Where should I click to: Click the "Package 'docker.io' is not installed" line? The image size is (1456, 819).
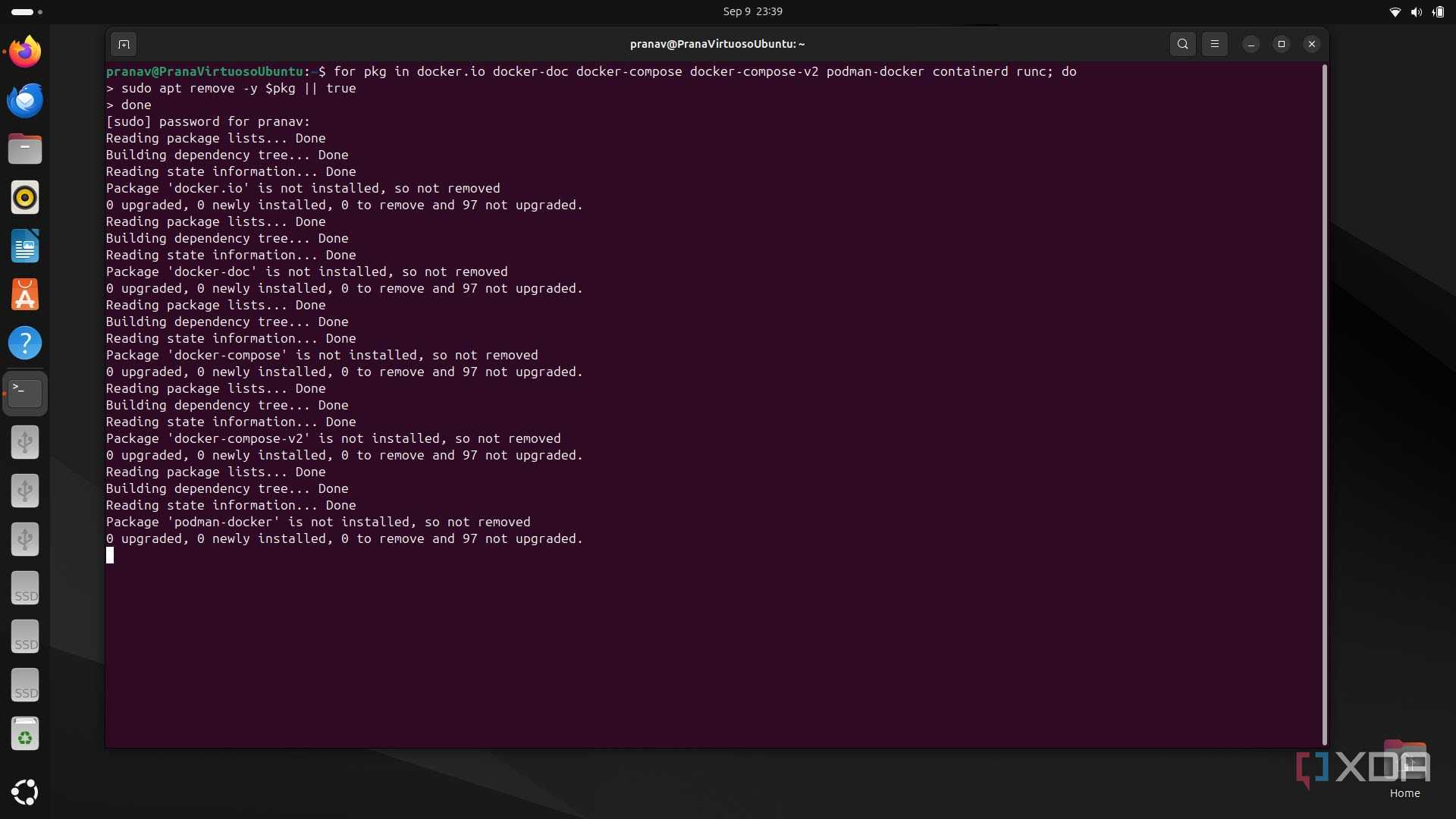point(303,188)
